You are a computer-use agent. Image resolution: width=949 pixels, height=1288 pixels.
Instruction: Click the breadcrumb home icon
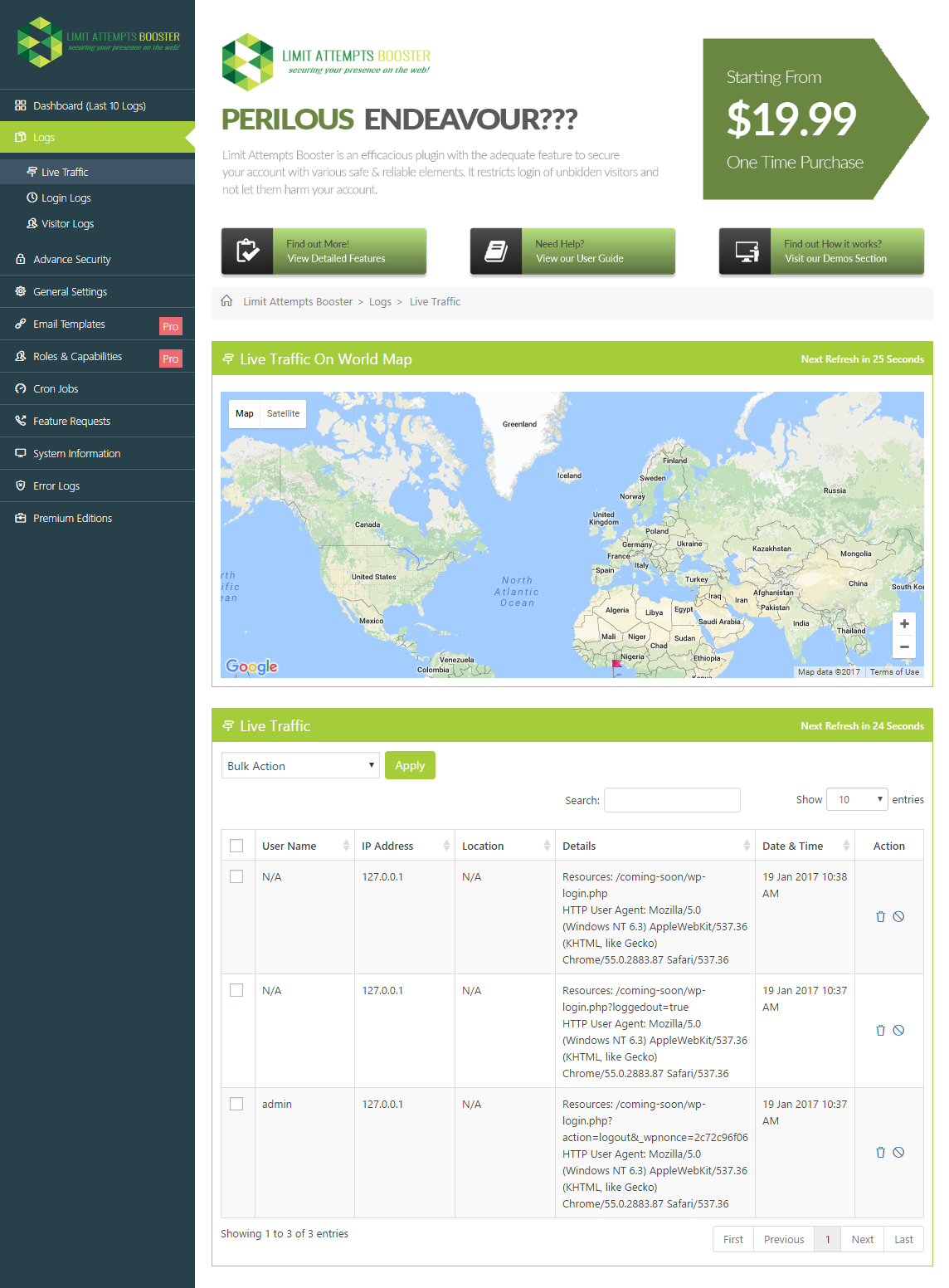click(x=226, y=300)
